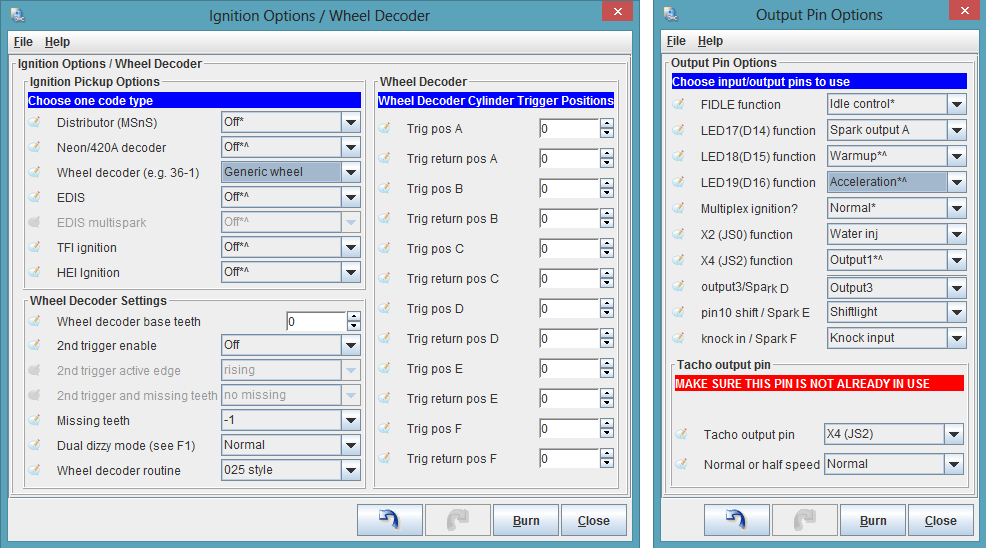Screen dimensions: 986x548
Task: Open the 2nd trigger enable dropdown
Action: coord(291,345)
